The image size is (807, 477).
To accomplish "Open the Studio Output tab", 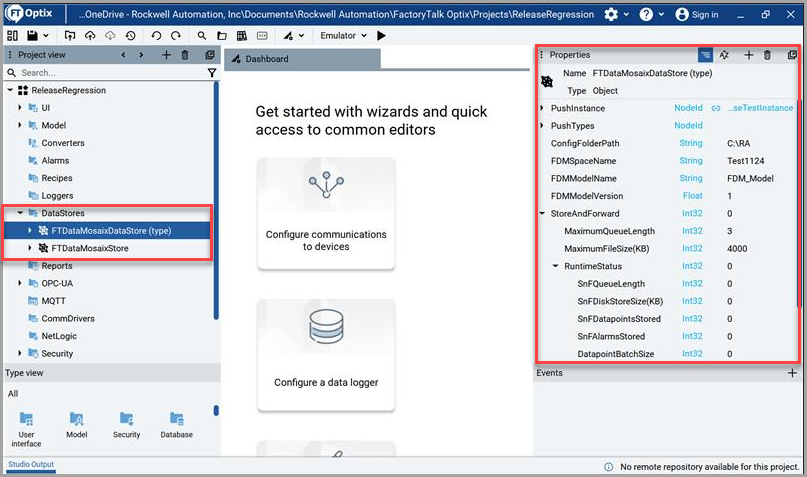I will (31, 464).
